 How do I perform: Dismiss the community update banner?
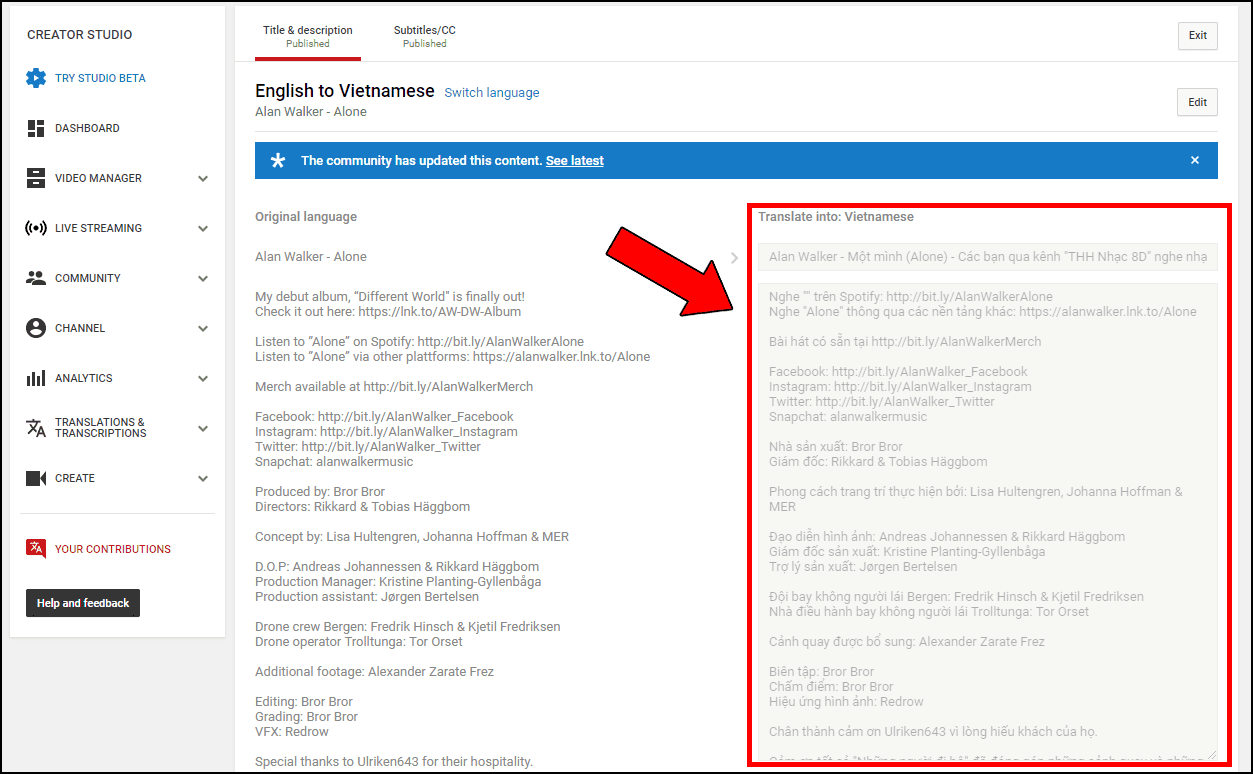pyautogui.click(x=1195, y=160)
